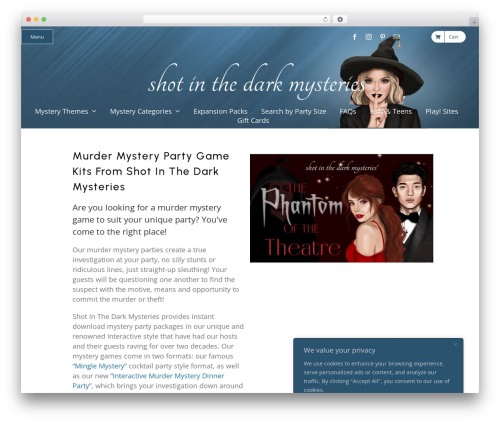Open Mystery Themes menu item
Image resolution: width=500 pixels, height=423 pixels.
pos(61,111)
